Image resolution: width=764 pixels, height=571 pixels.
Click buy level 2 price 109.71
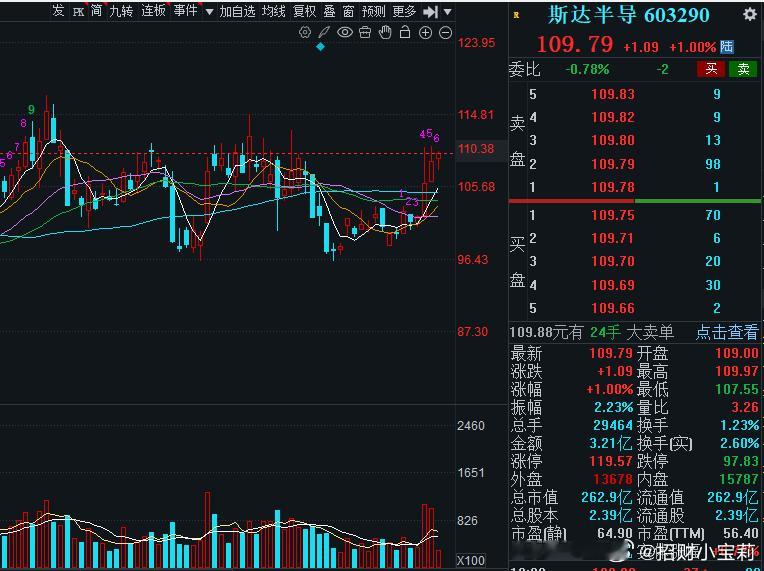pos(613,238)
